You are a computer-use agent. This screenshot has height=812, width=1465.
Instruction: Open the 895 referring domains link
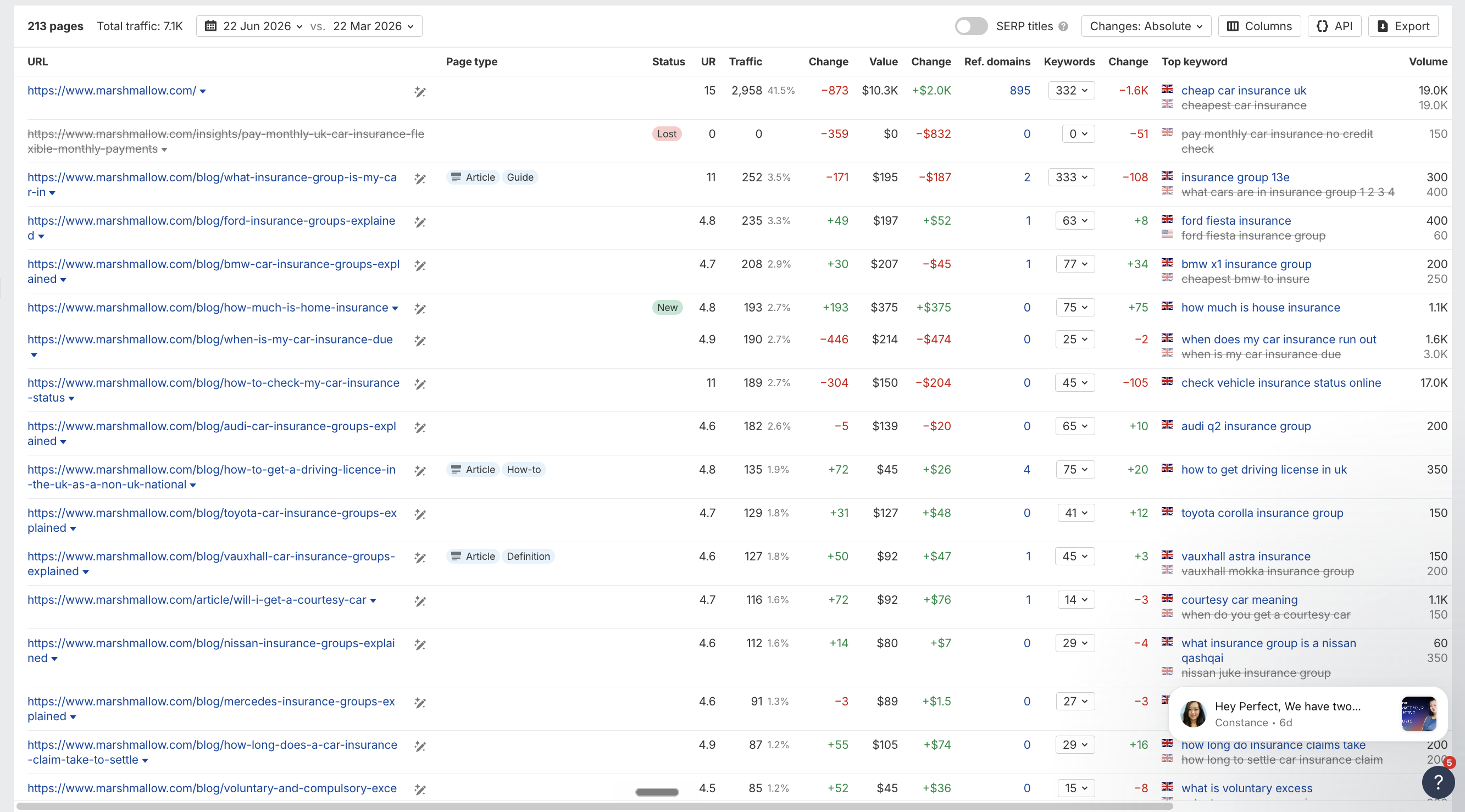[x=1020, y=91]
